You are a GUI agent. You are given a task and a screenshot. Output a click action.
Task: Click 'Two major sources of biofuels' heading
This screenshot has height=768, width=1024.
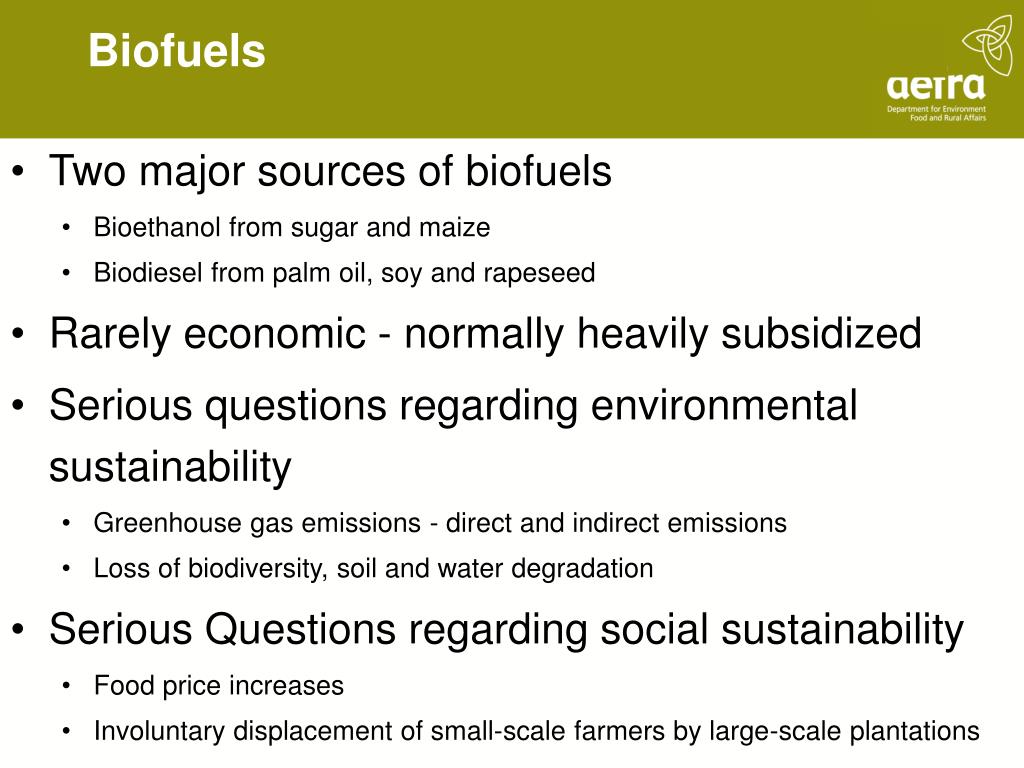[330, 171]
